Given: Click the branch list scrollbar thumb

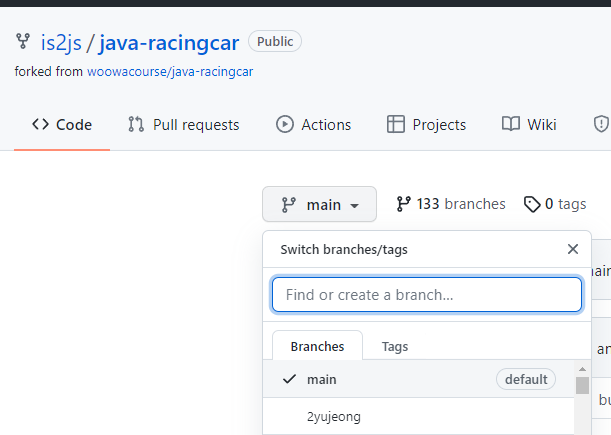Looking at the screenshot, I should pos(583,385).
